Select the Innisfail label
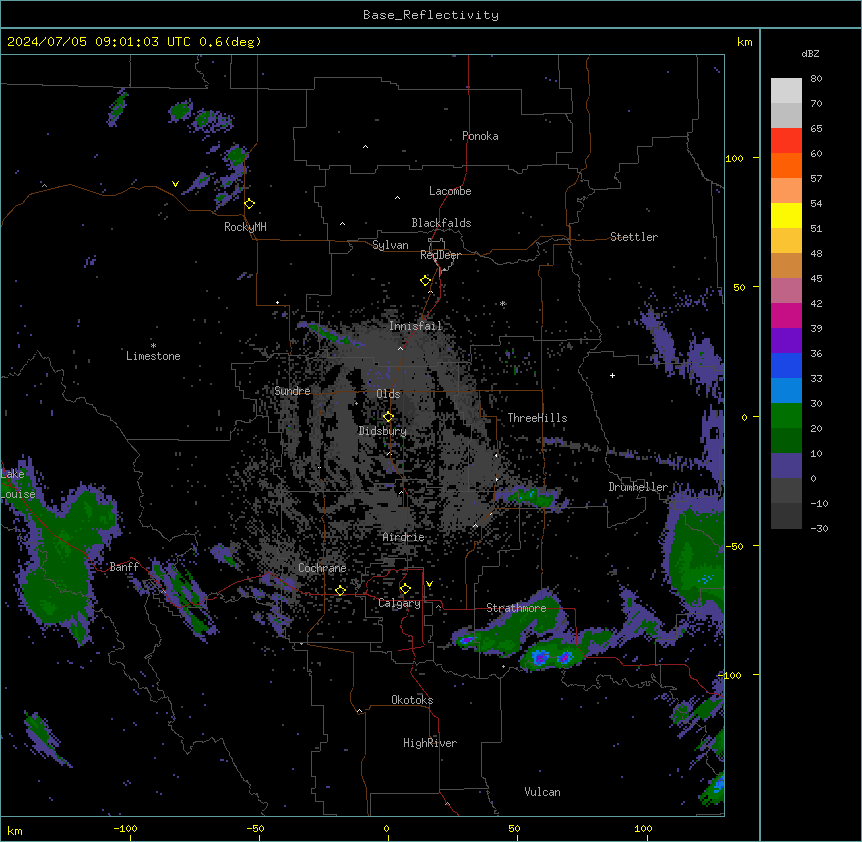The image size is (862, 842). [x=416, y=326]
